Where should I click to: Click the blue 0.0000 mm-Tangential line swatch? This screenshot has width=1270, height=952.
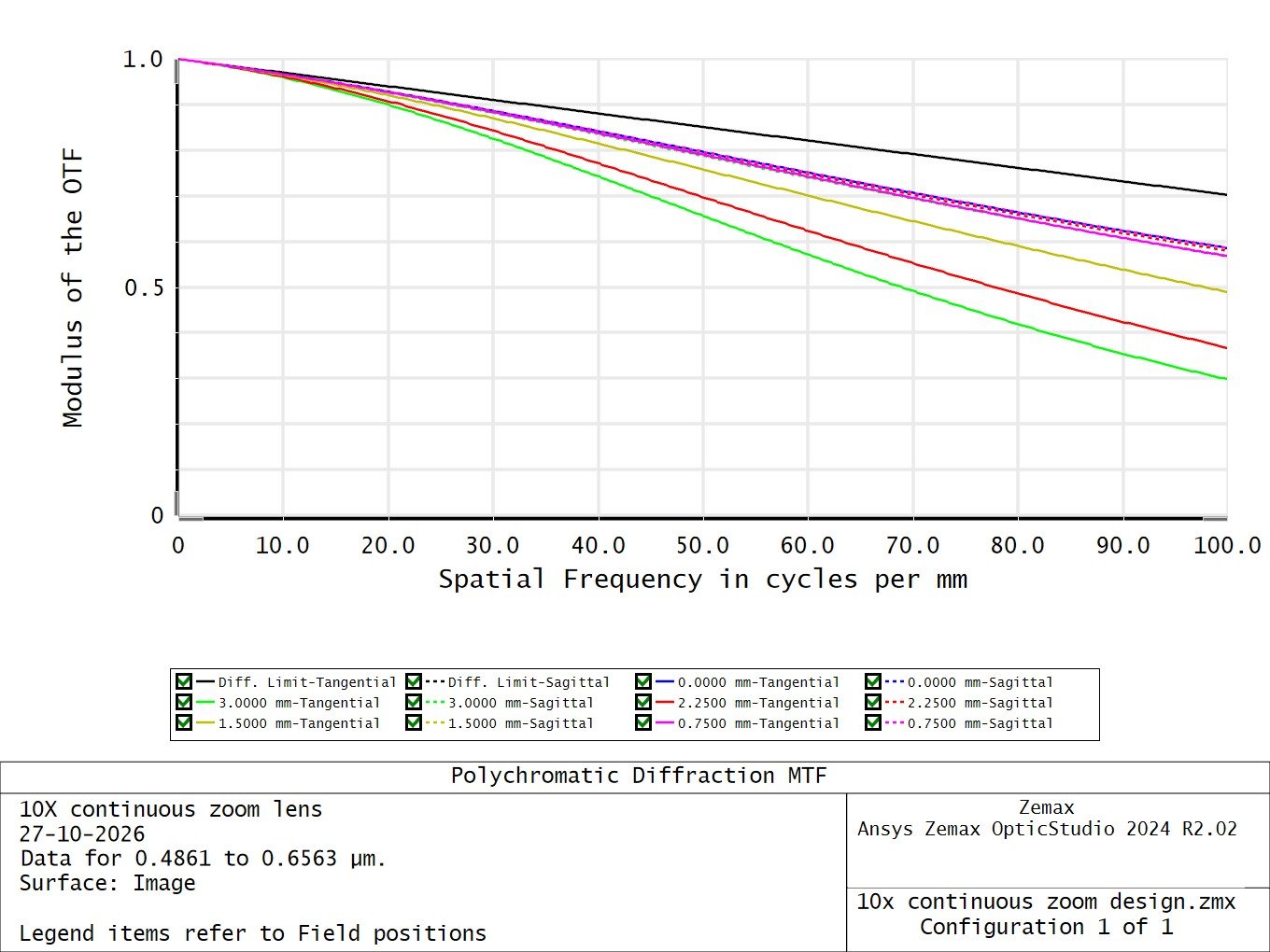(665, 682)
